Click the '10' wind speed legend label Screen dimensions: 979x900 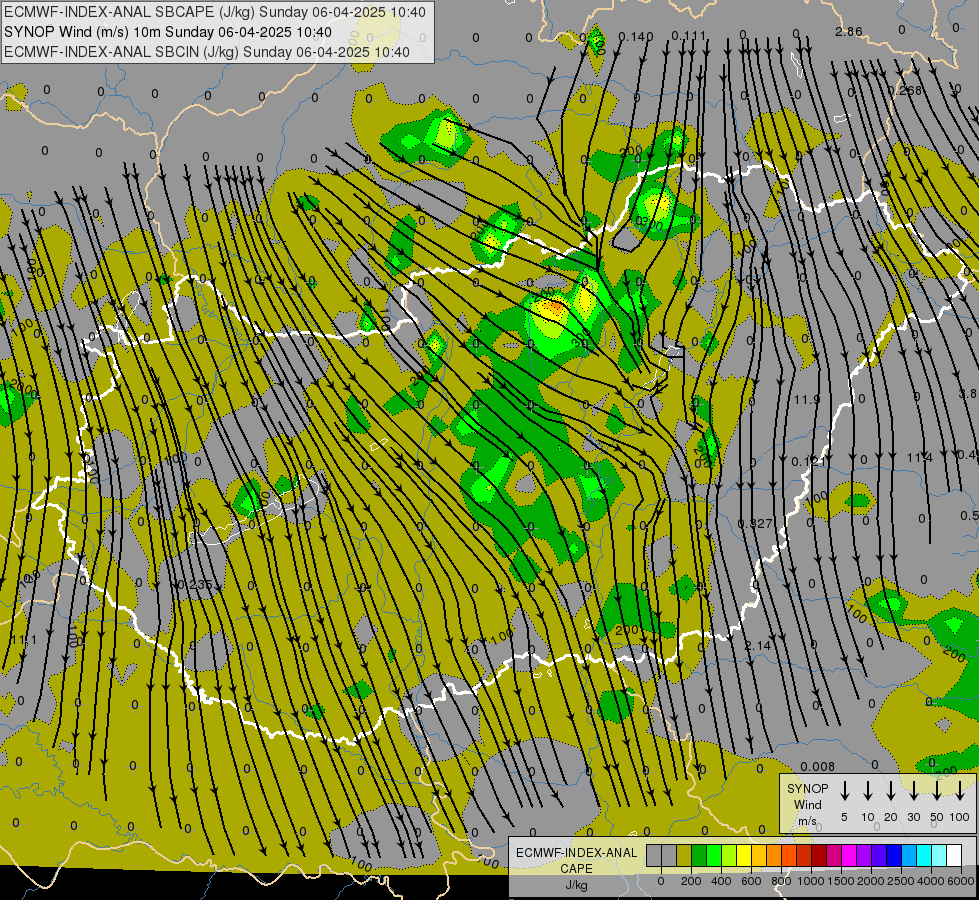coord(867,817)
